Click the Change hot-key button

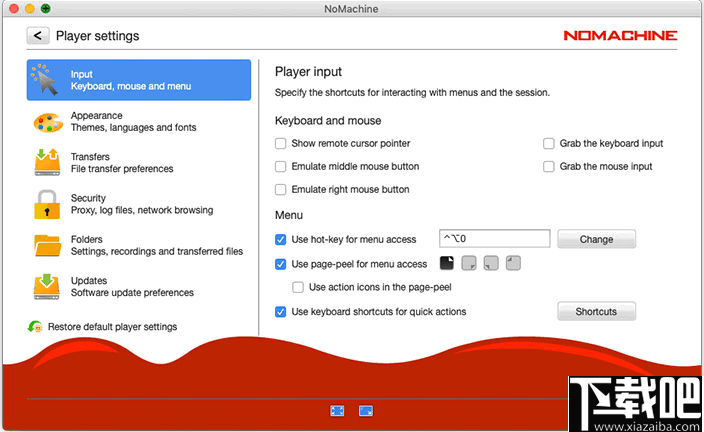tap(596, 239)
